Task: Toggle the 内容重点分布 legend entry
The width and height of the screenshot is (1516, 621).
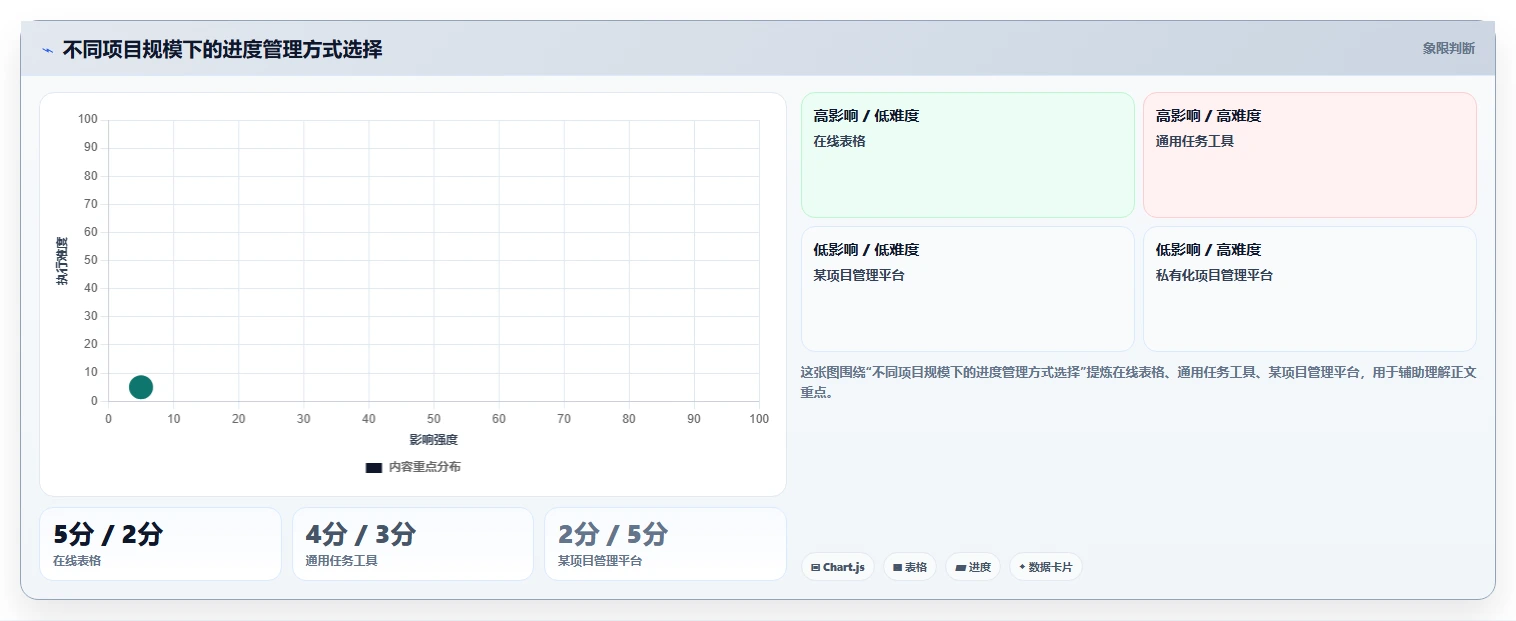Action: (413, 467)
